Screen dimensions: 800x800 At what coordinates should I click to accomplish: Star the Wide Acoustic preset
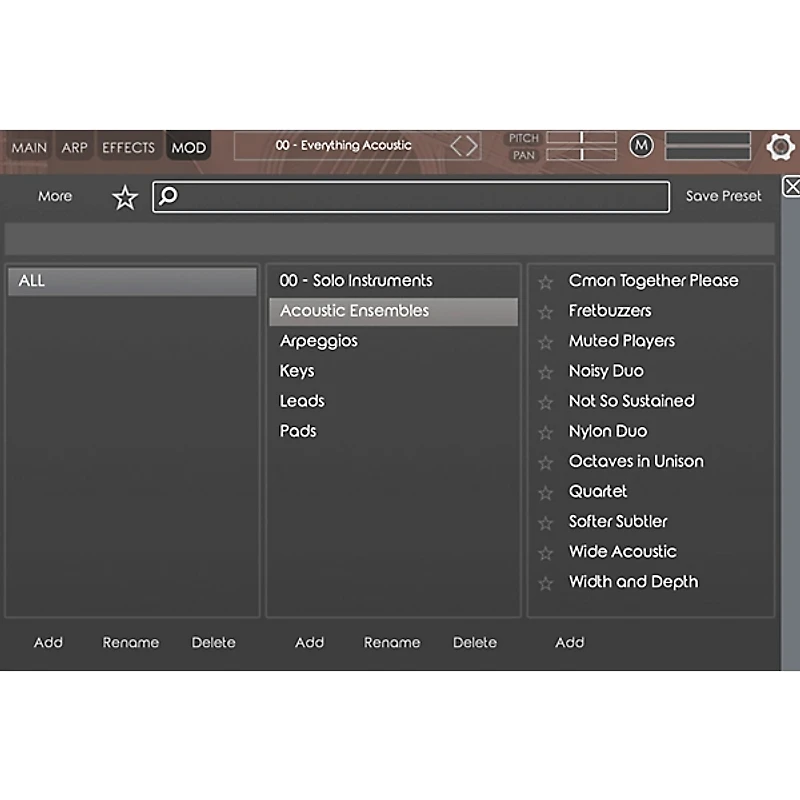point(545,552)
